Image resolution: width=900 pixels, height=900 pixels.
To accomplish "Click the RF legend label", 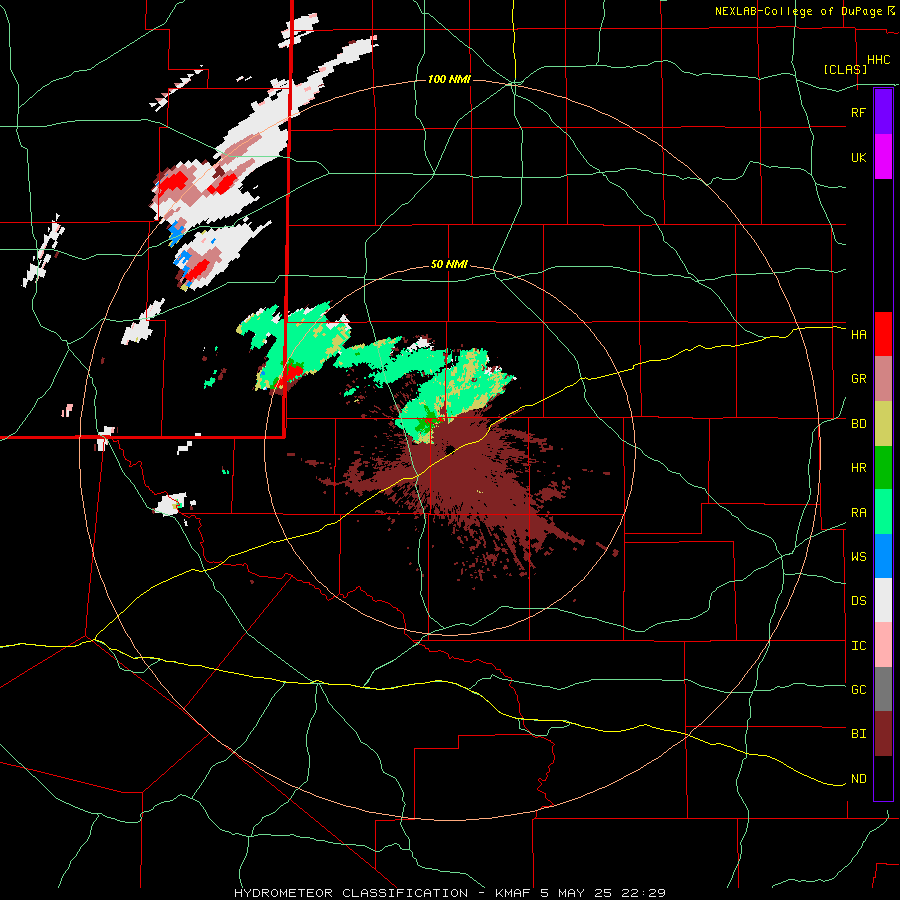I will tap(858, 112).
